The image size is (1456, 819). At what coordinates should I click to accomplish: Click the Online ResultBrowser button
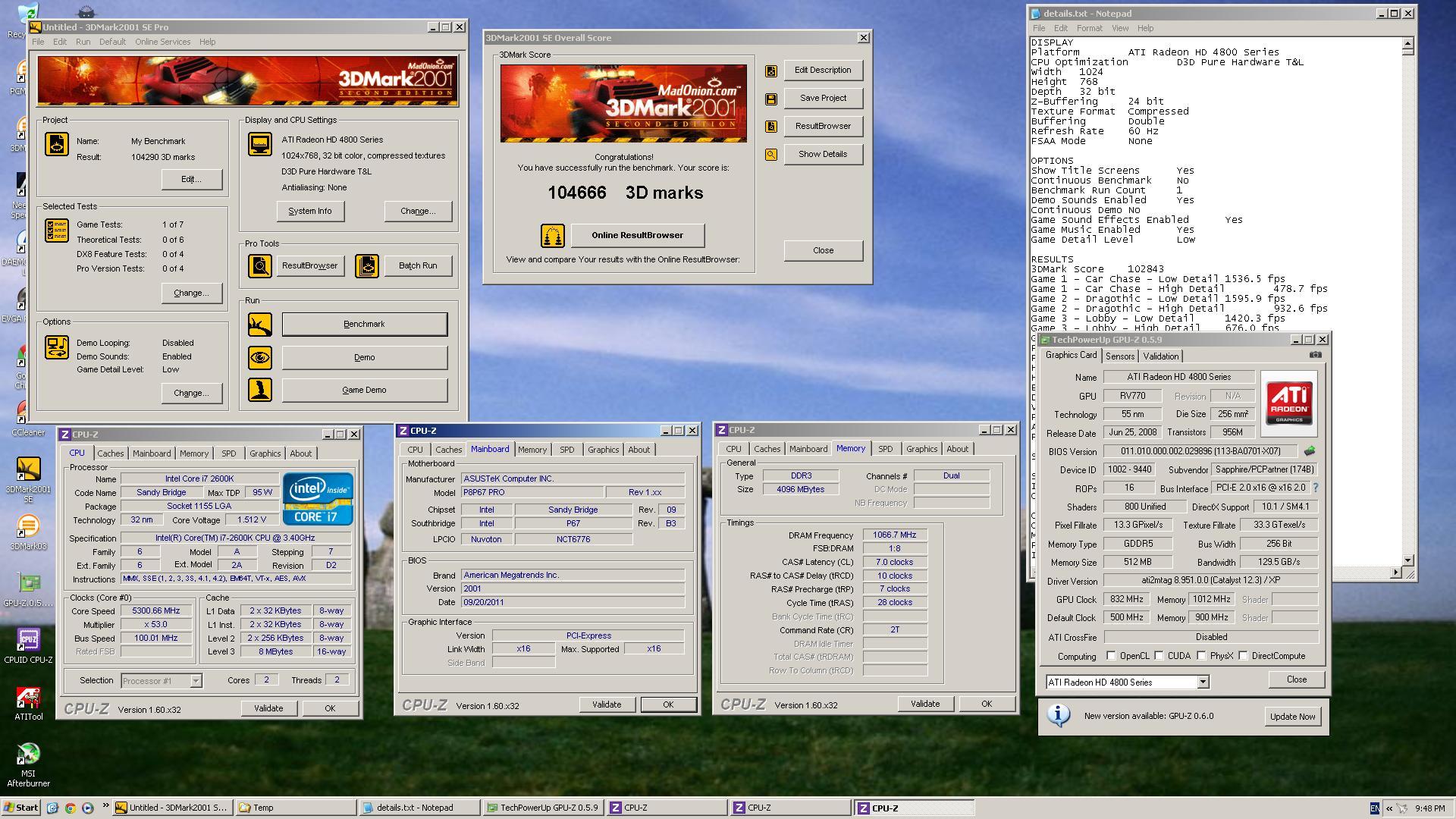[x=638, y=235]
